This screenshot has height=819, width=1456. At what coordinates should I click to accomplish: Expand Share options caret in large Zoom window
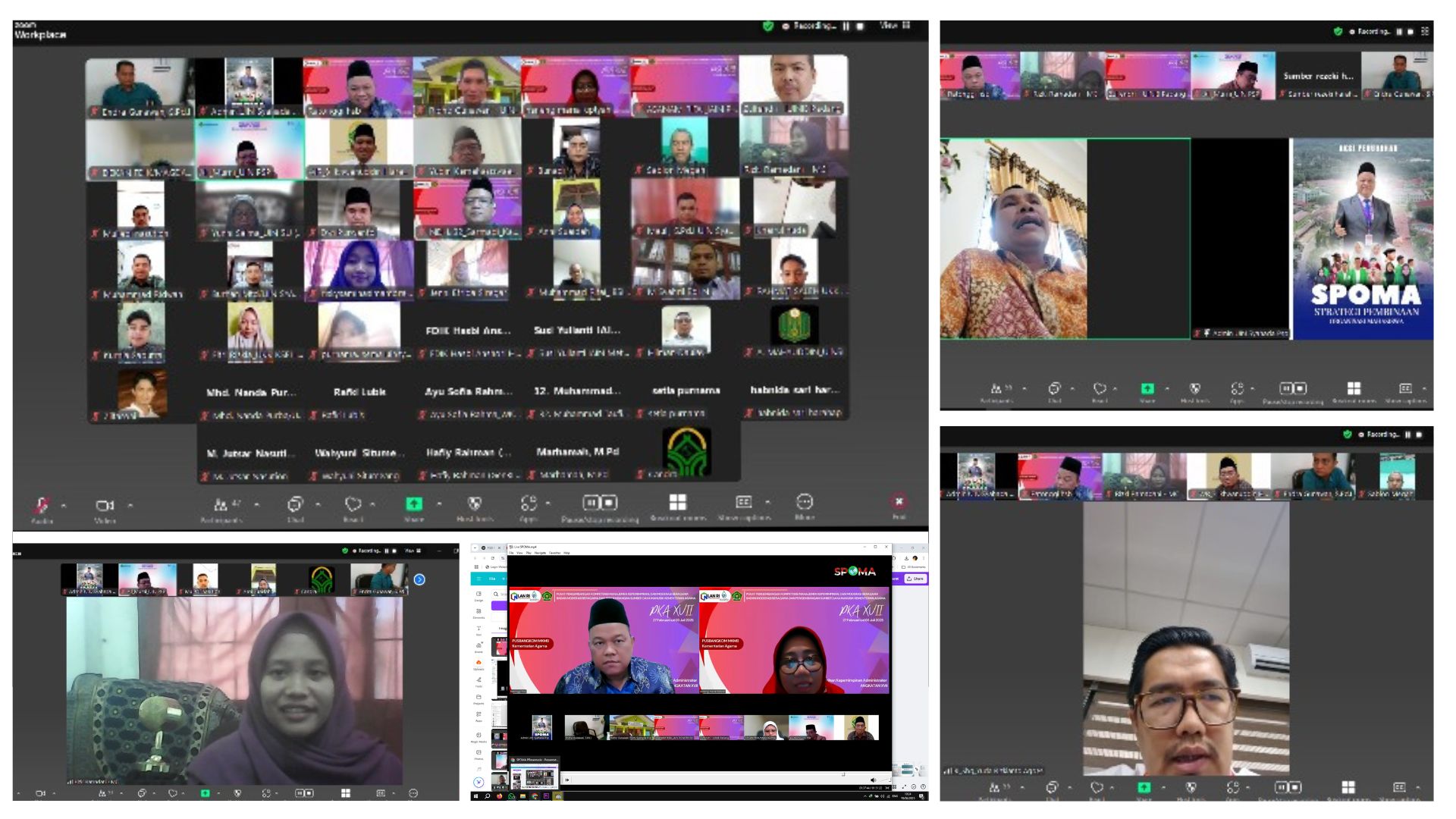439,504
